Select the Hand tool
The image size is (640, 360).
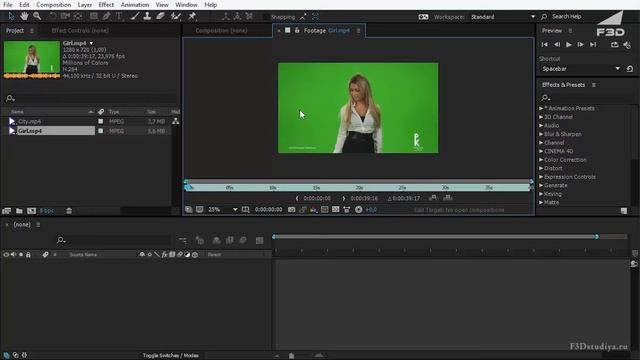pyautogui.click(x=24, y=16)
